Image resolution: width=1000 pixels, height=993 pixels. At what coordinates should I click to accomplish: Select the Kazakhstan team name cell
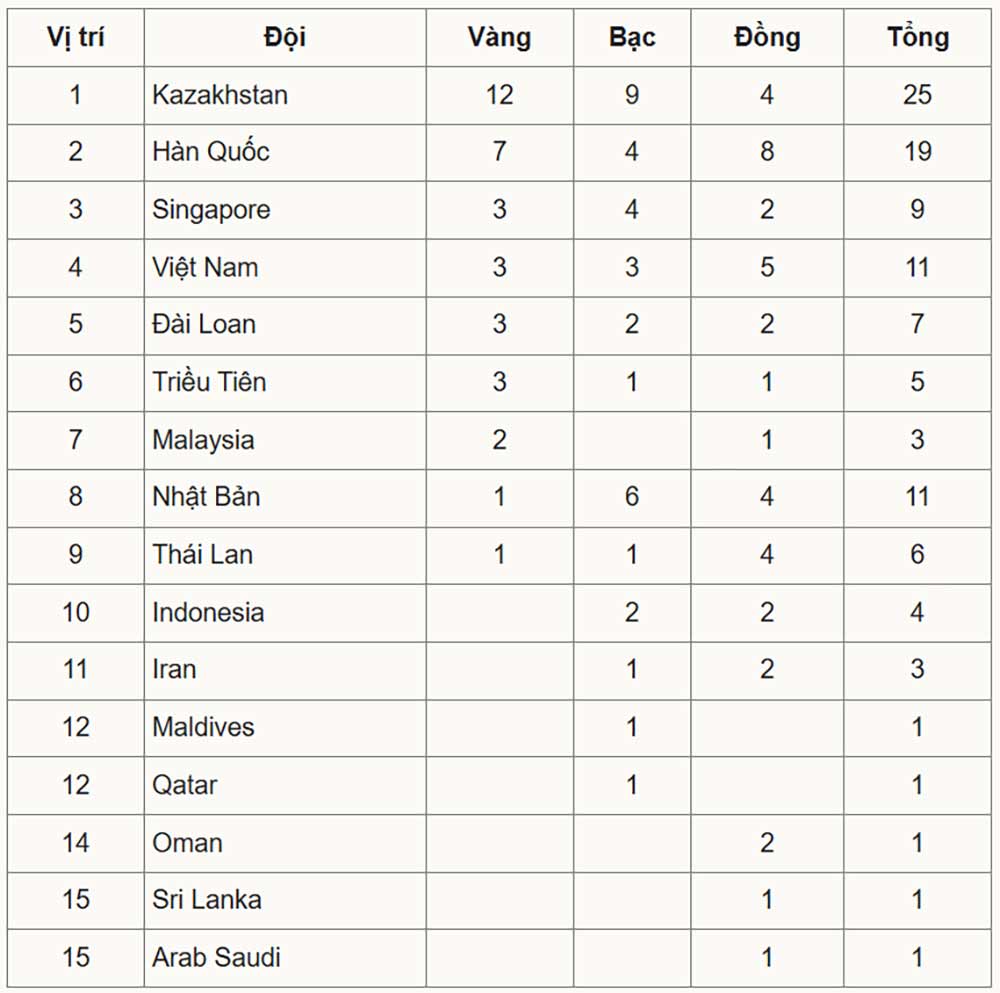coord(220,95)
